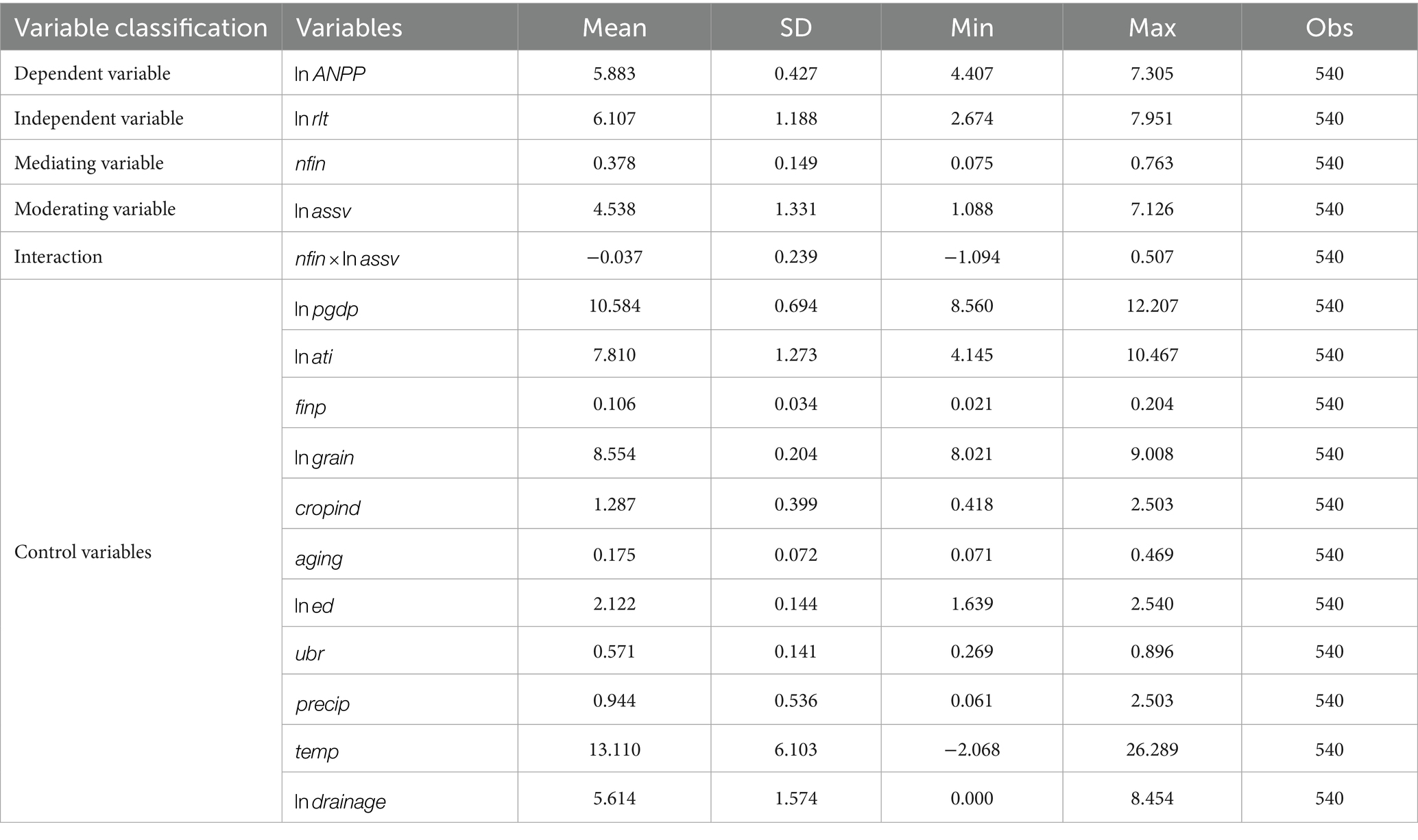The height and width of the screenshot is (840, 1418).
Task: Select the ln pgdp mean value 10.584
Action: [x=614, y=305]
